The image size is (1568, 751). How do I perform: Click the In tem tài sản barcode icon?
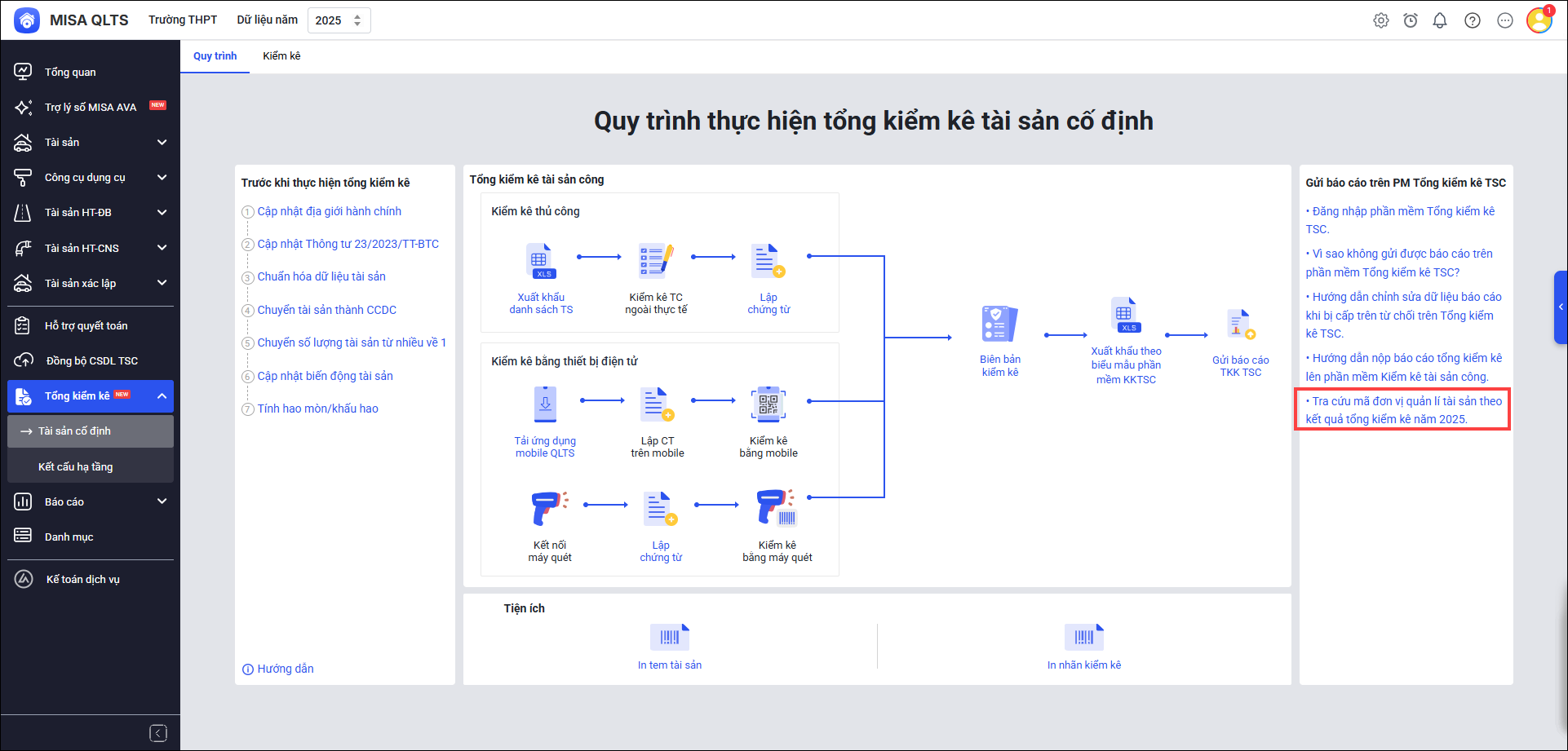coord(670,637)
